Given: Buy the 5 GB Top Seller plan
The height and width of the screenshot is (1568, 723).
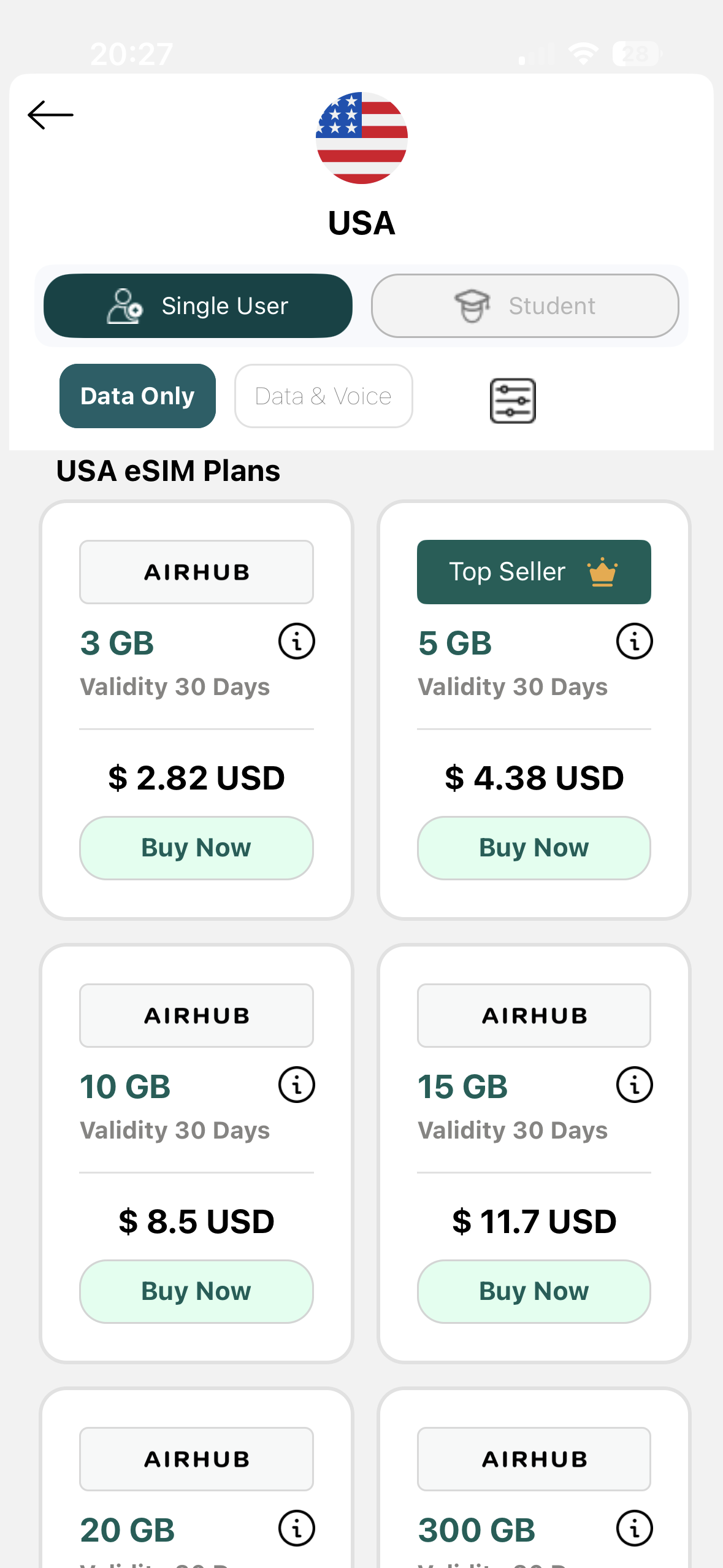Looking at the screenshot, I should click(534, 848).
